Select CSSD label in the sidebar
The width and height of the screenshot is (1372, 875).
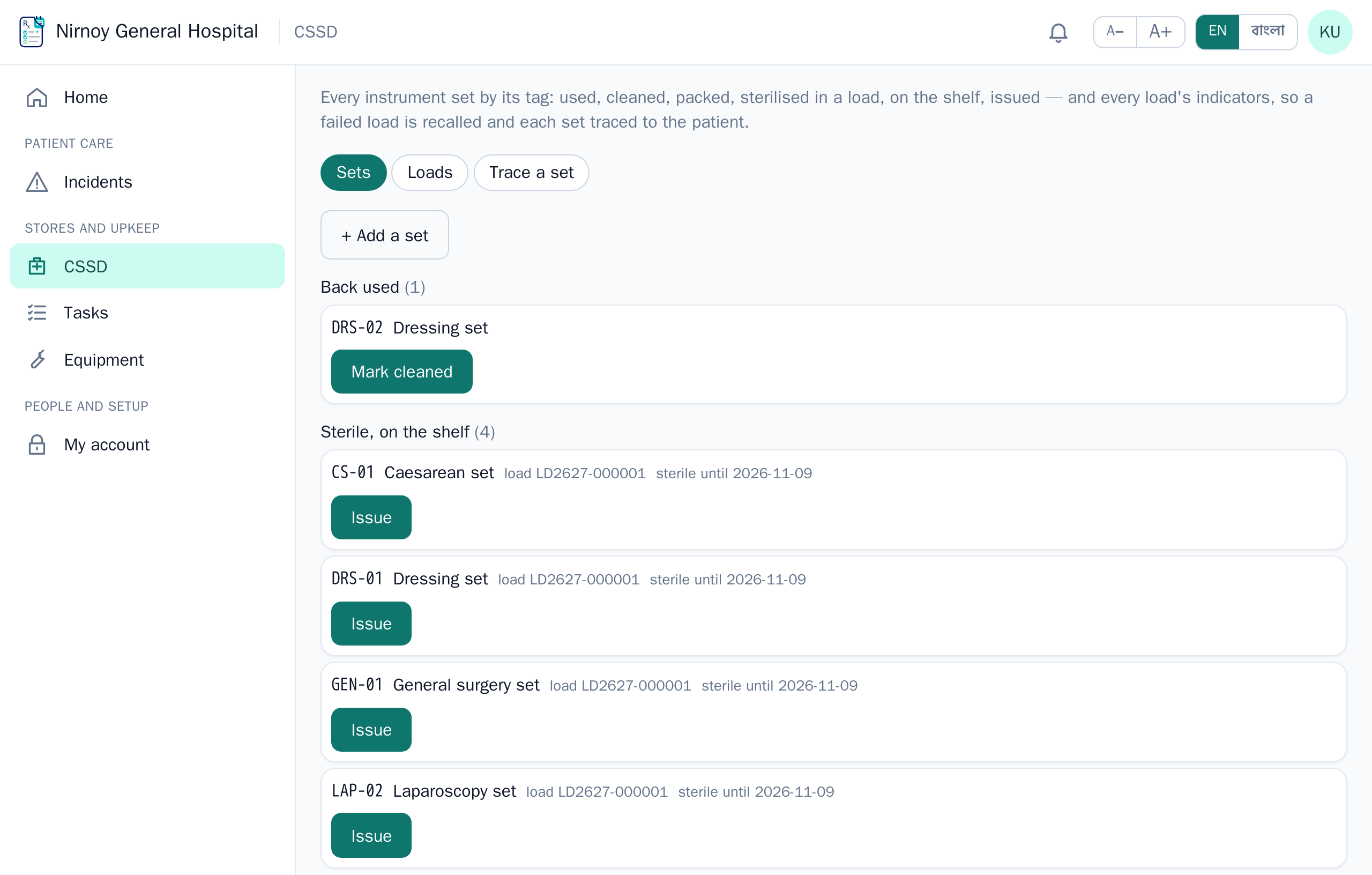click(x=85, y=266)
